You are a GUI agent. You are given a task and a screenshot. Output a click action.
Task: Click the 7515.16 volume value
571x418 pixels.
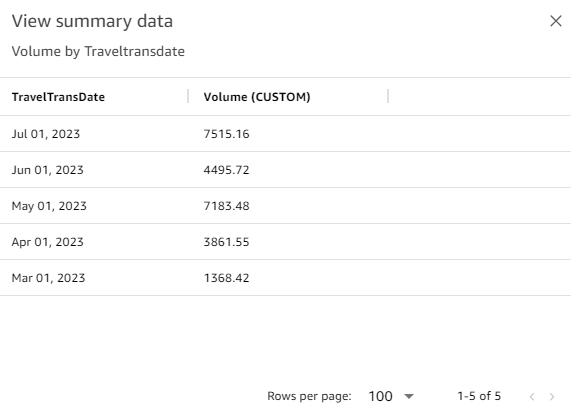click(x=227, y=134)
